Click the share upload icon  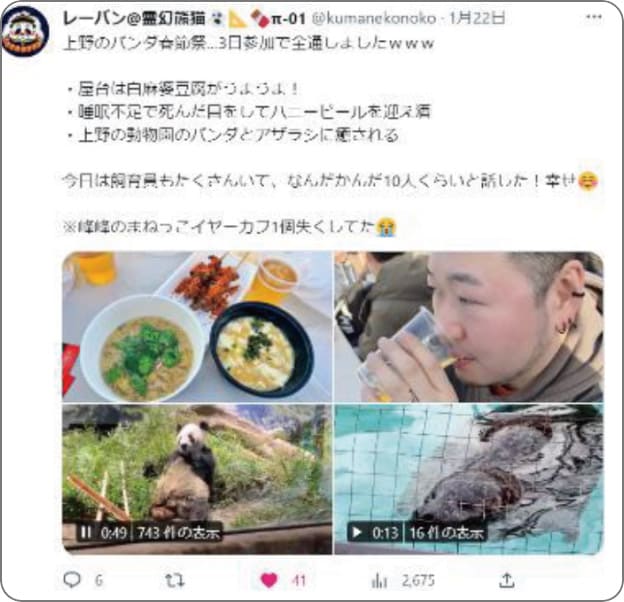507,581
